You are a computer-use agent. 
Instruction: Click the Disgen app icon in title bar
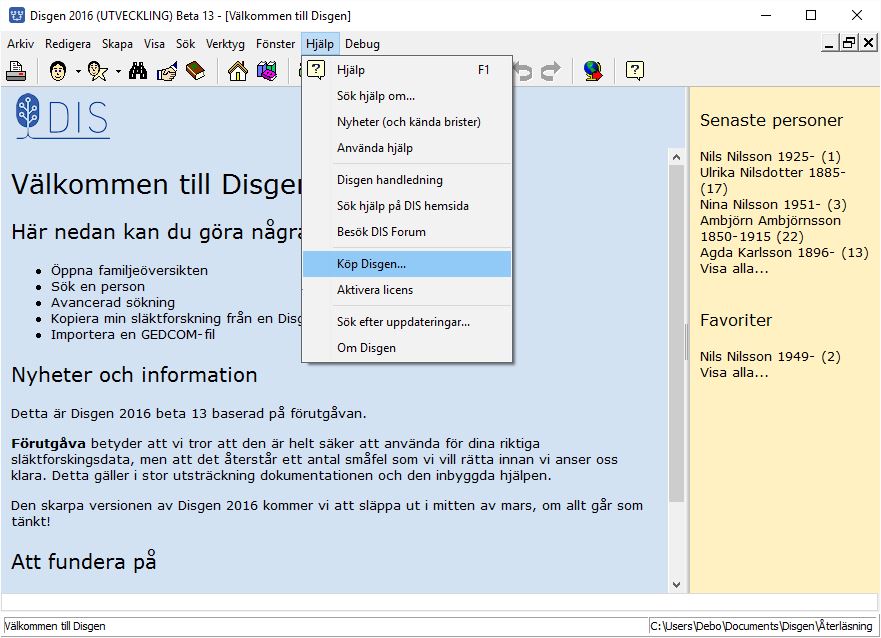tap(17, 15)
